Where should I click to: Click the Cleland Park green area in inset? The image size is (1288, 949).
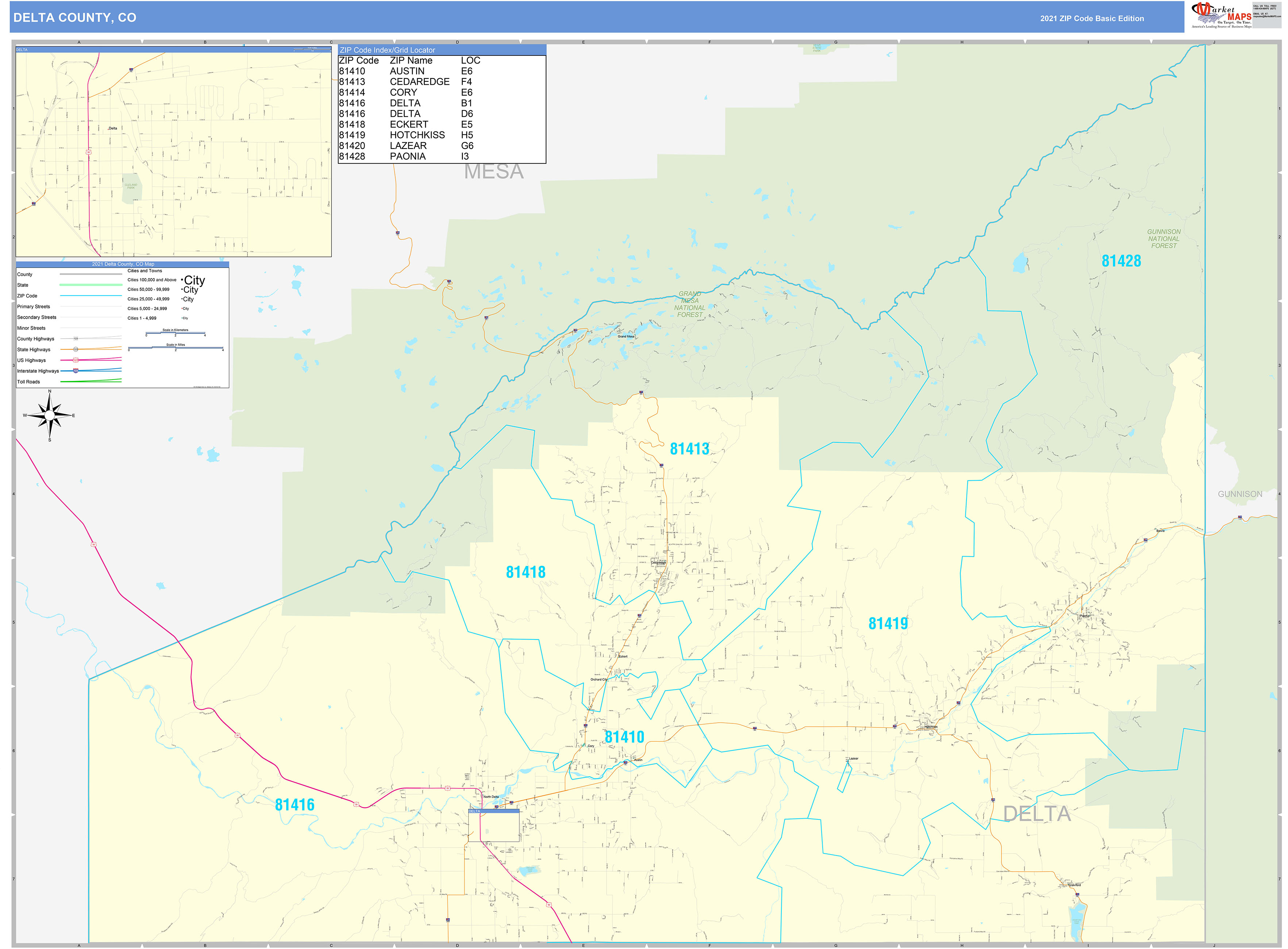131,188
